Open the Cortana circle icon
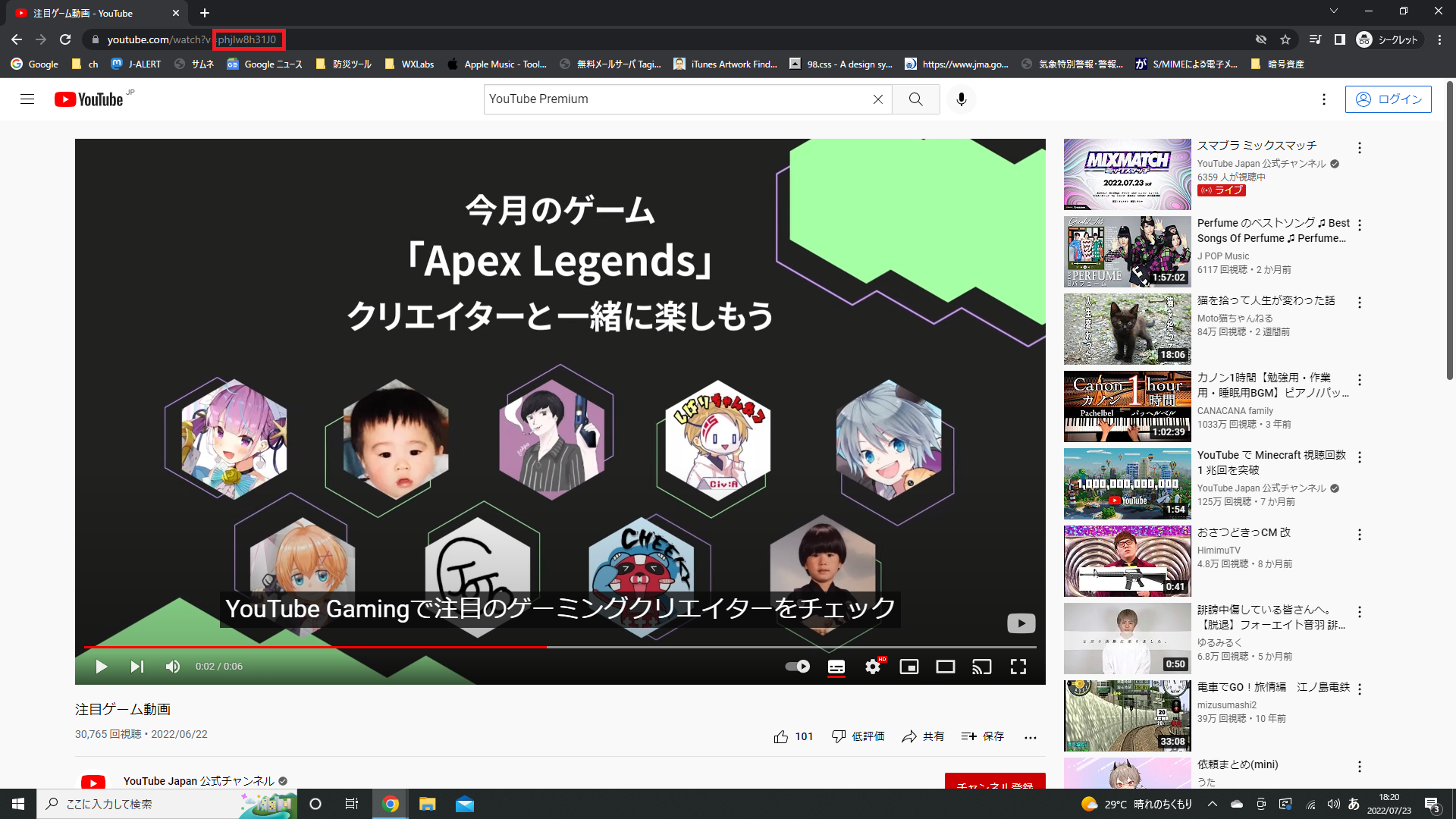 315,804
